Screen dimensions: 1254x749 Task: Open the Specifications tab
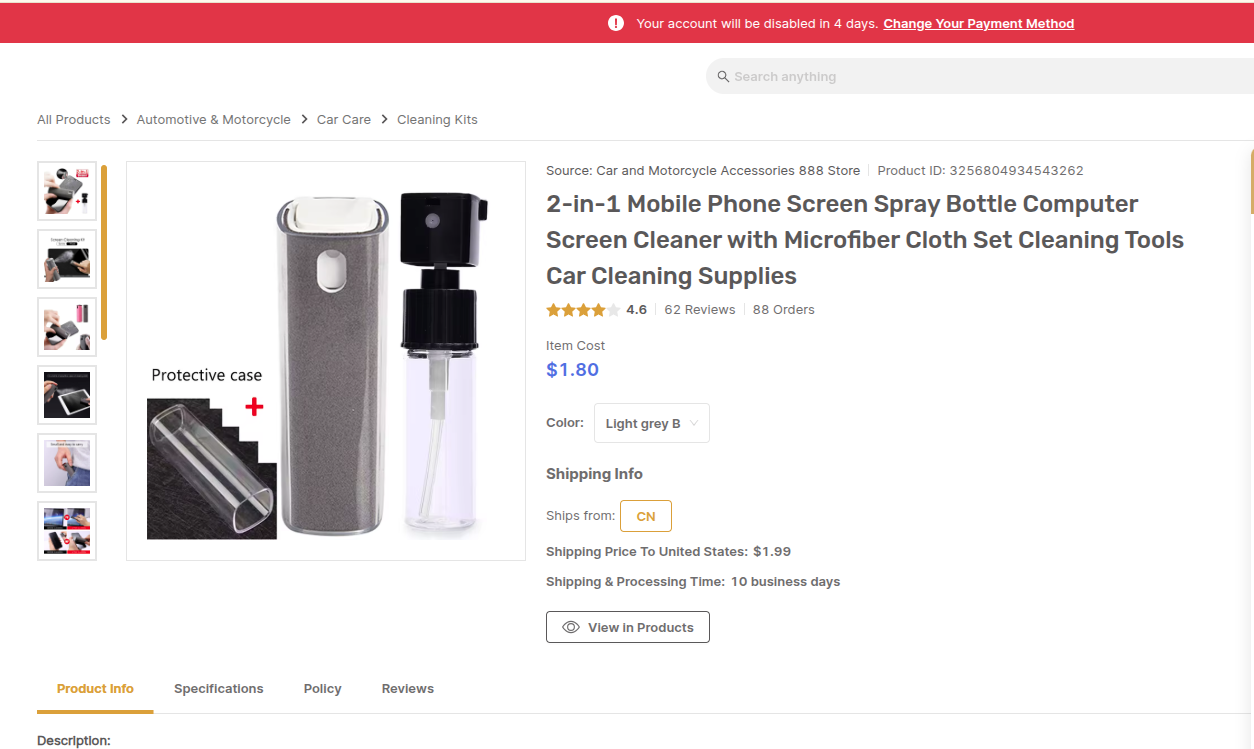[x=218, y=688]
